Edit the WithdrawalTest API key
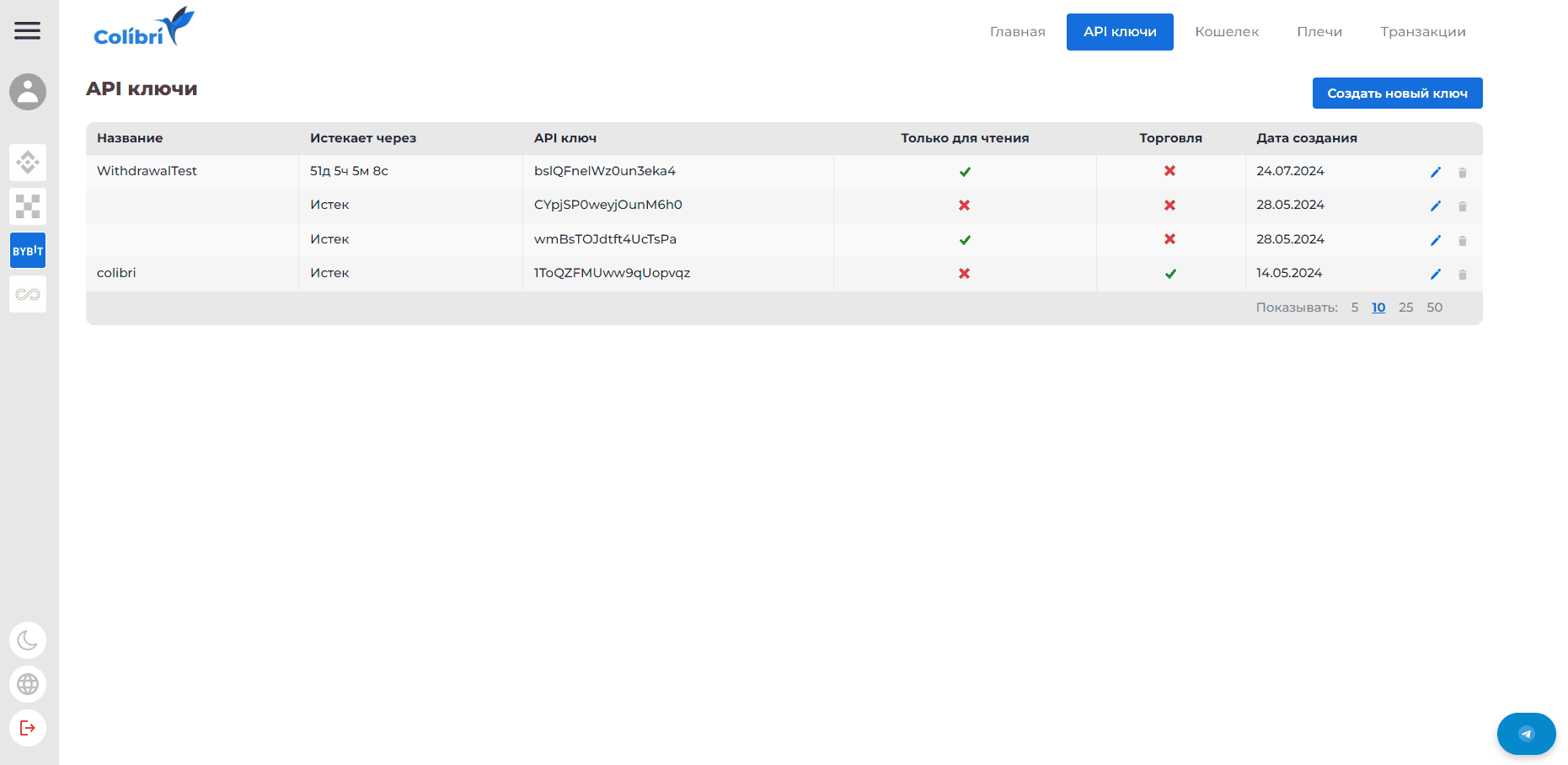Viewport: 1568px width, 765px height. tap(1436, 171)
